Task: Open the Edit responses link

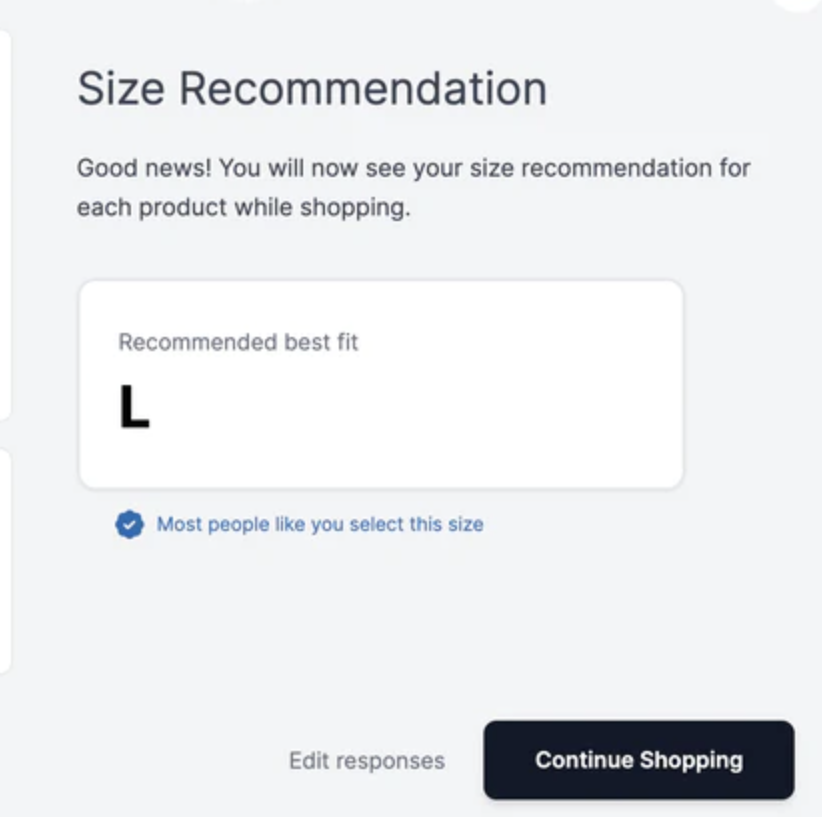Action: 366,761
